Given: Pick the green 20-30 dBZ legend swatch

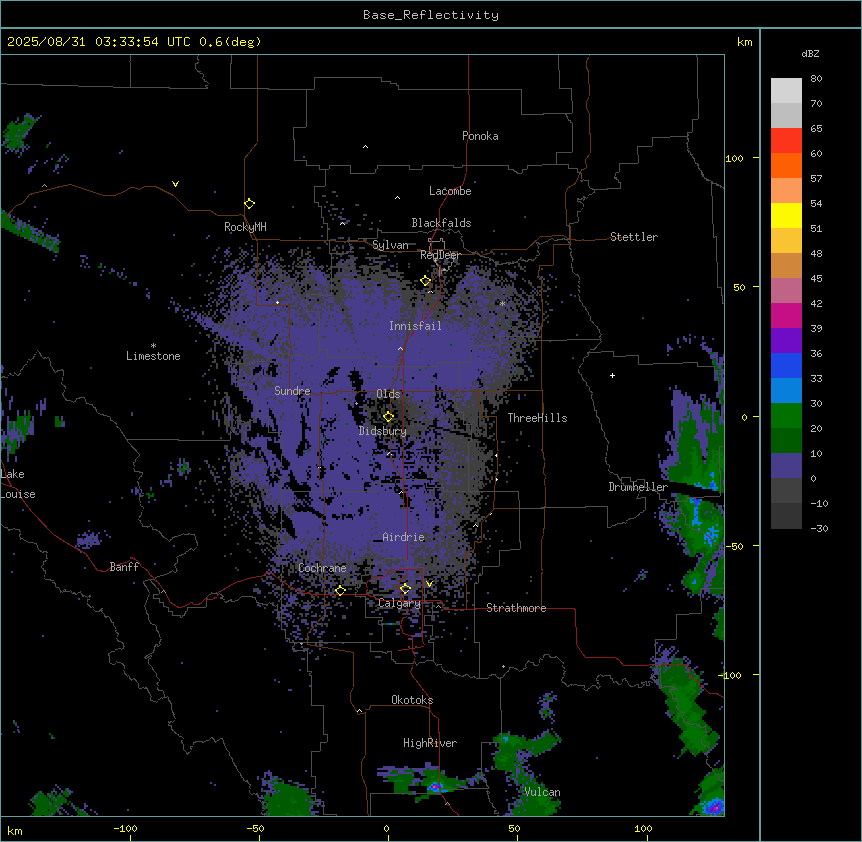Looking at the screenshot, I should pos(786,416).
